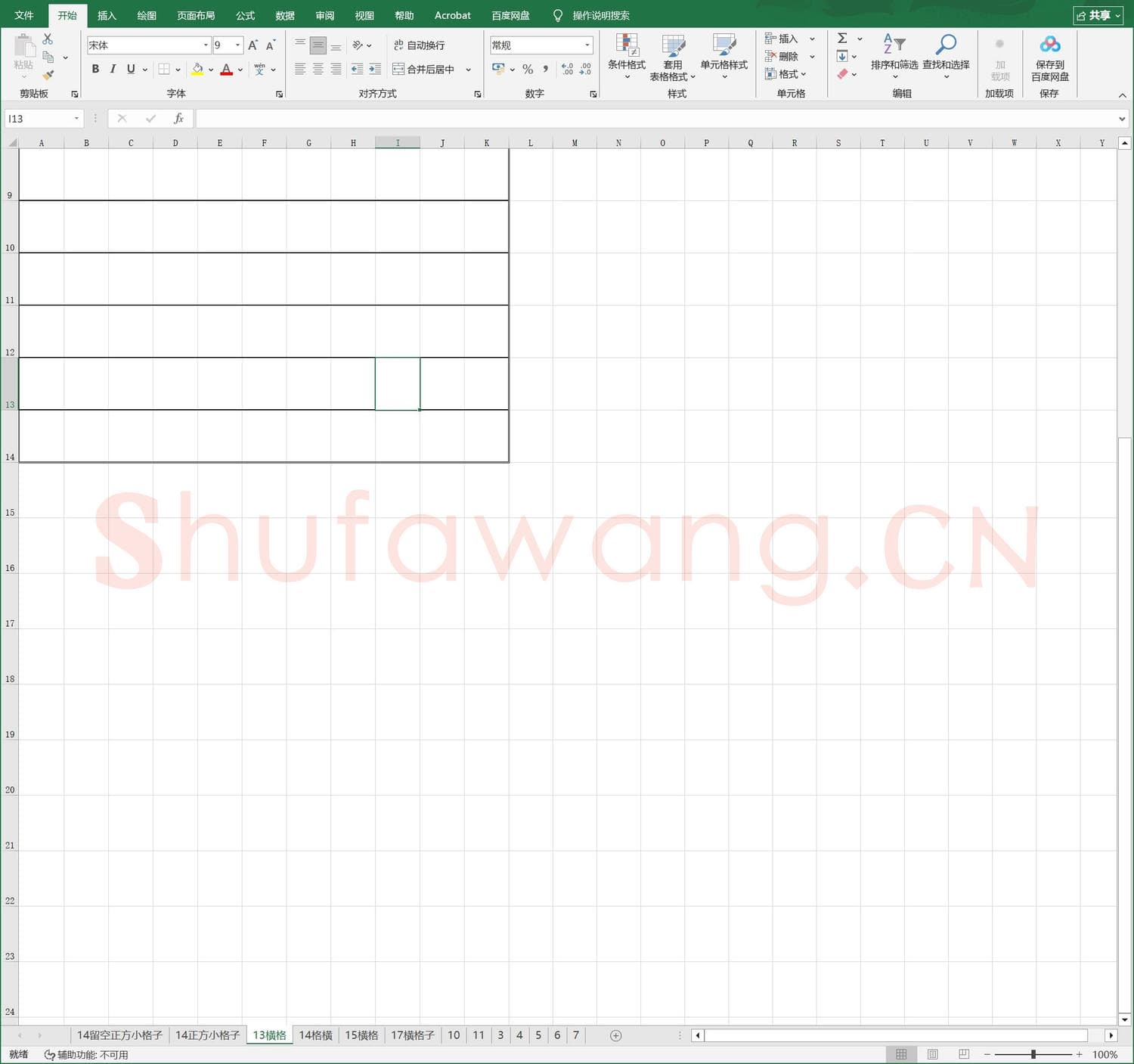Click the 共享 share button

click(x=1098, y=15)
